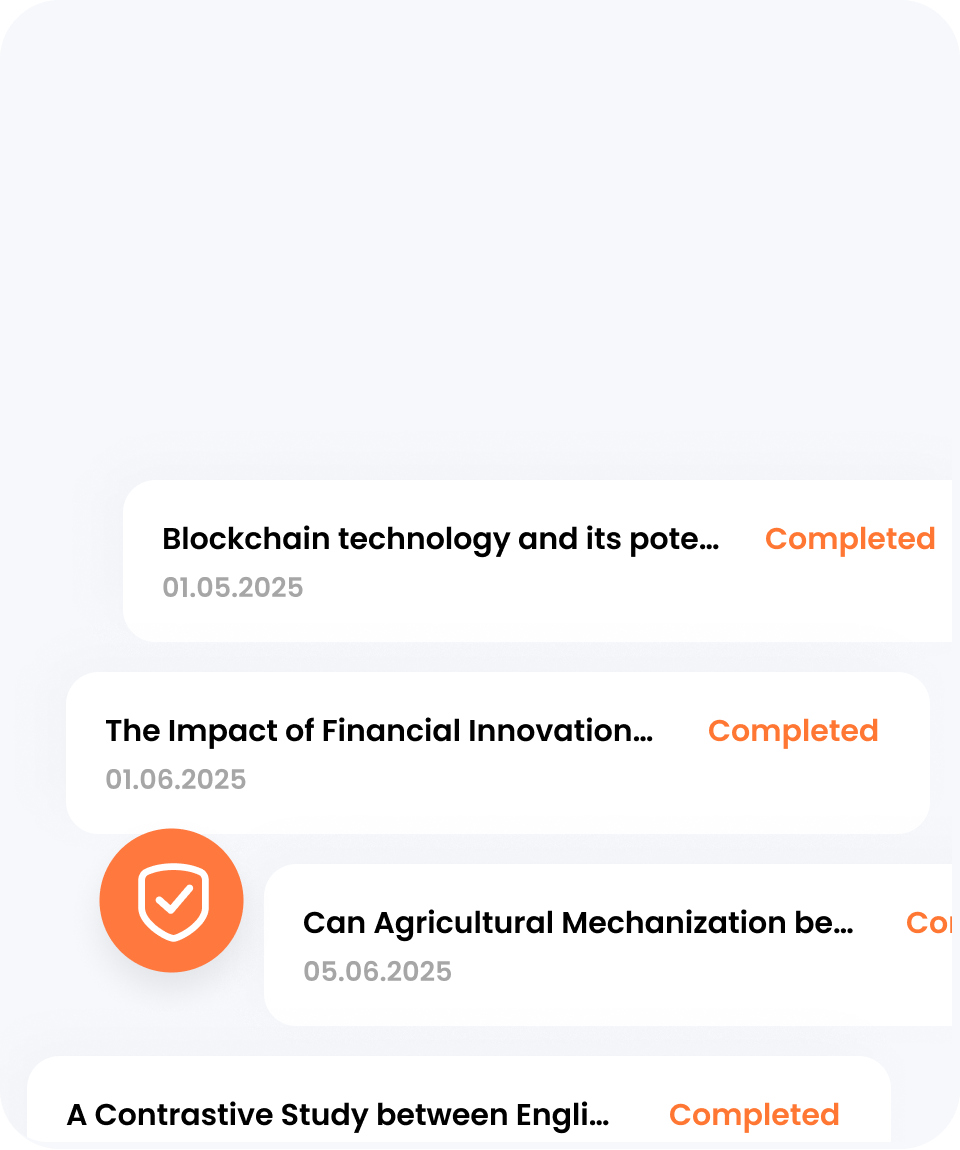Click Completed status on Contrastive Study entry

pyautogui.click(x=754, y=1116)
